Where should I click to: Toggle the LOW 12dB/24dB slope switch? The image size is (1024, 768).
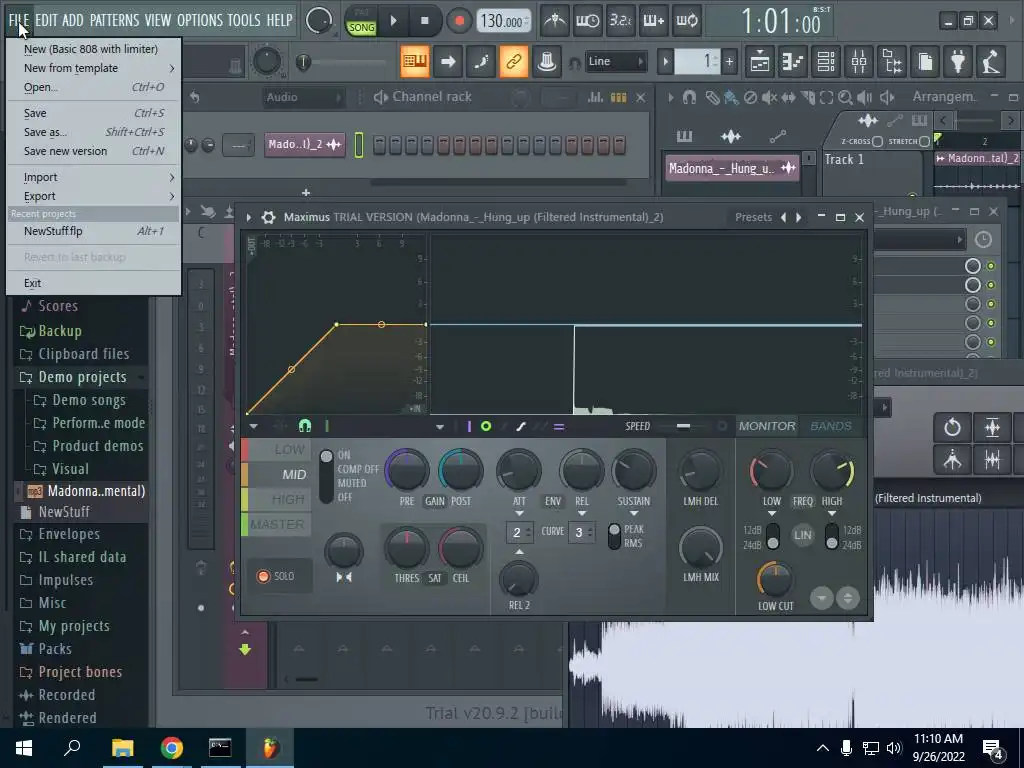click(773, 537)
